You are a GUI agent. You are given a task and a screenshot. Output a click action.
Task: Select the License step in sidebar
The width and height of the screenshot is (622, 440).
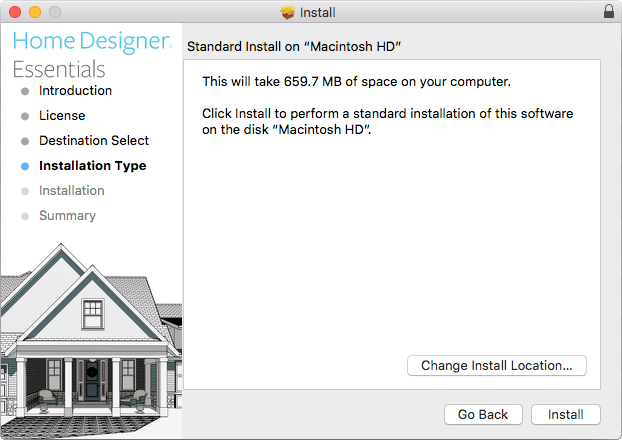[x=62, y=116]
